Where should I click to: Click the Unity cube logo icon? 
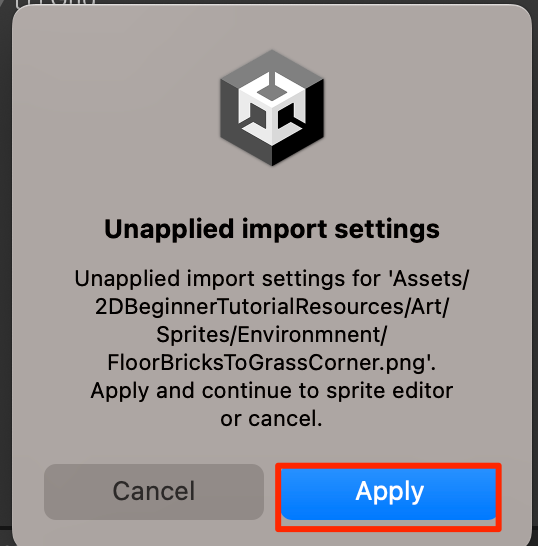pyautogui.click(x=272, y=108)
